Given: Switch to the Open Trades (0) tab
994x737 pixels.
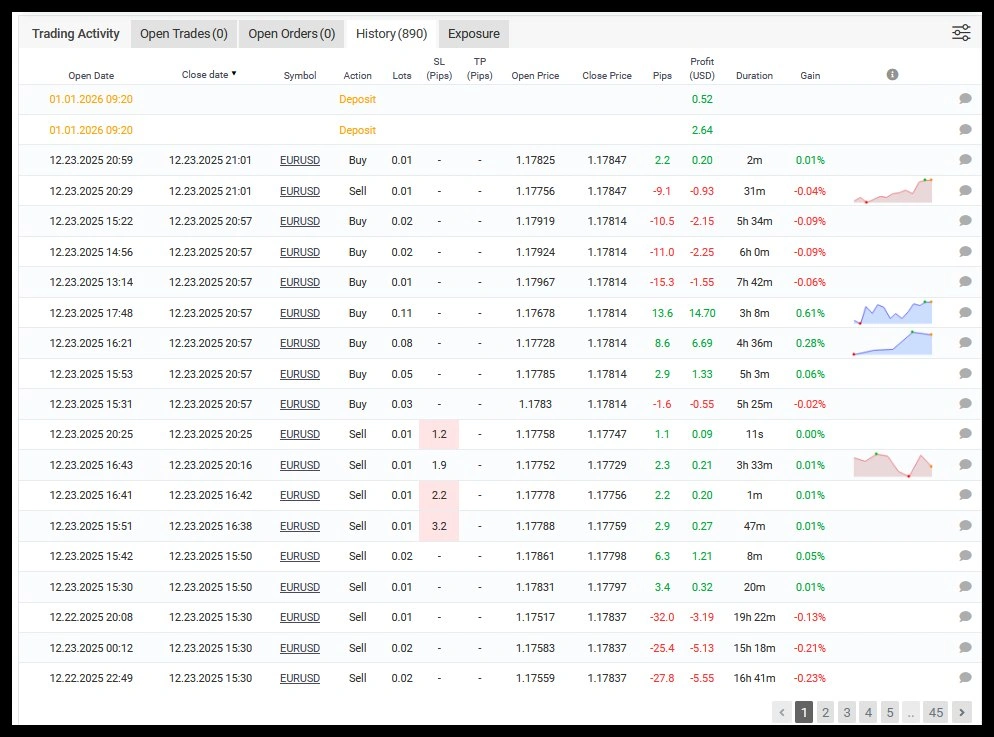Looking at the screenshot, I should click(x=184, y=34).
